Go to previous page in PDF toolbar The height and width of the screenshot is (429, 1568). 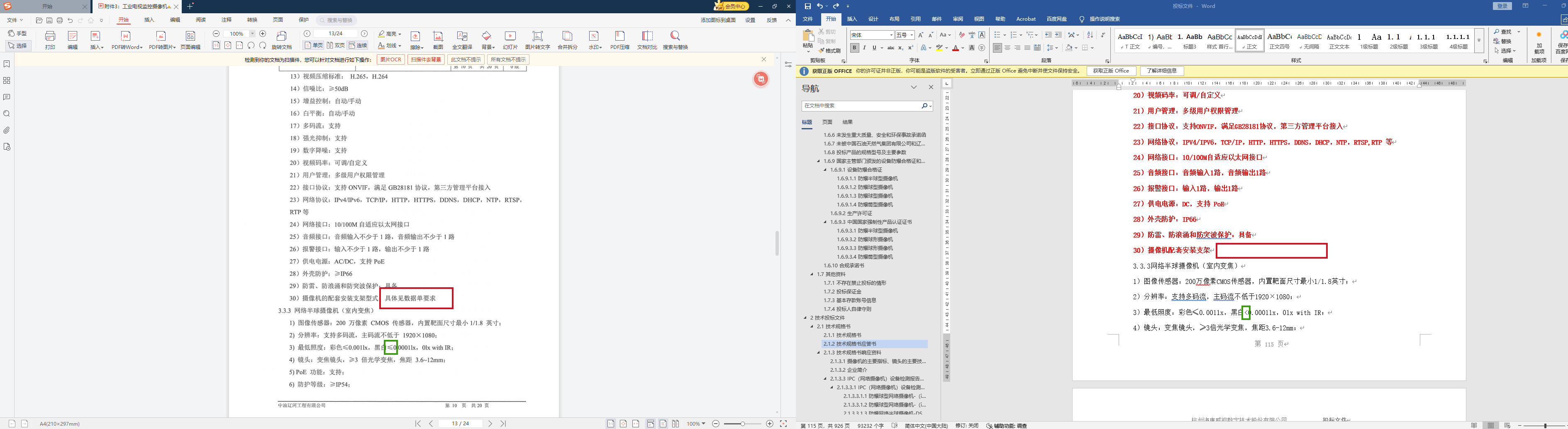coord(307,34)
